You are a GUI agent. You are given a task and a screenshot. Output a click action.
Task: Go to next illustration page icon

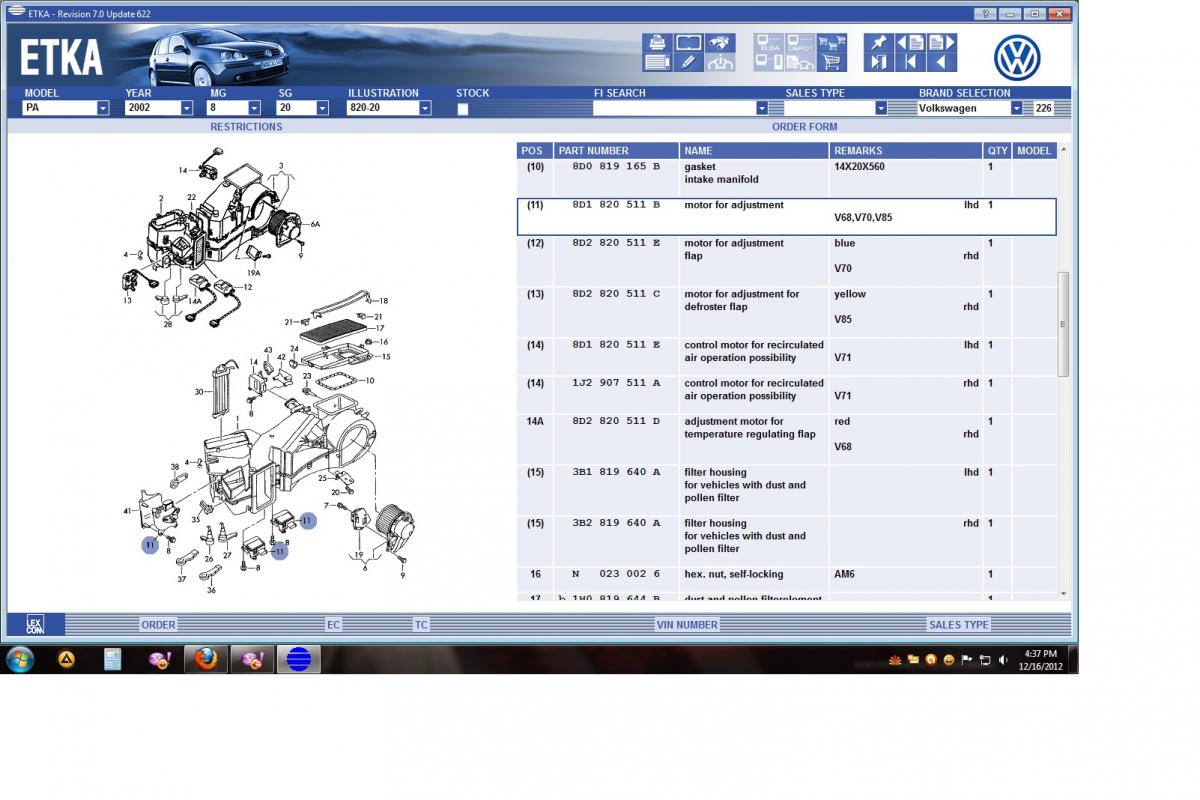pos(941,42)
